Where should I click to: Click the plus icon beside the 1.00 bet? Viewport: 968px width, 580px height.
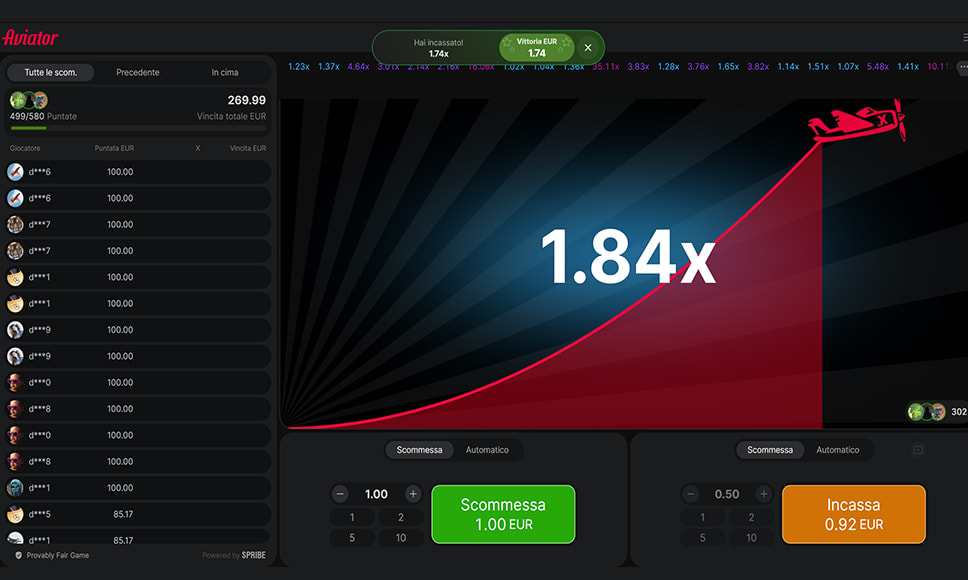click(413, 494)
